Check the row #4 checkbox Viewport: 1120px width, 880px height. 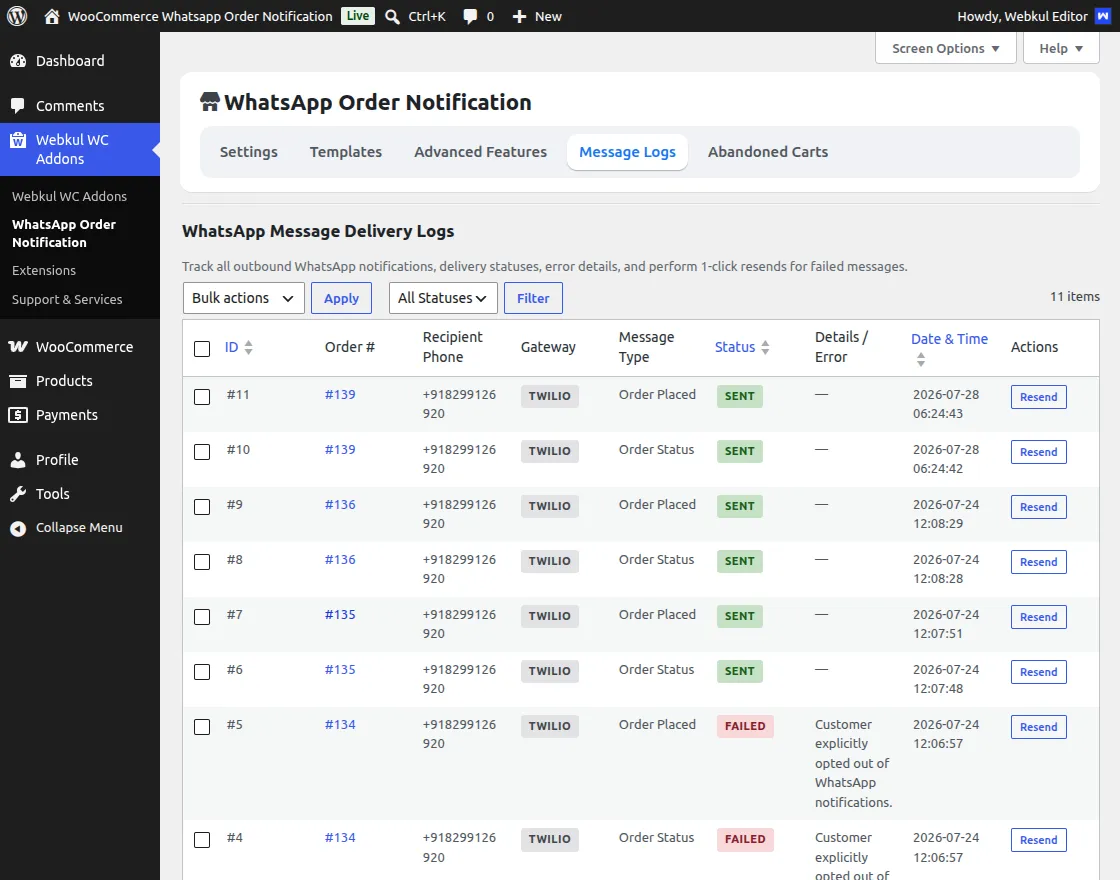[x=202, y=839]
